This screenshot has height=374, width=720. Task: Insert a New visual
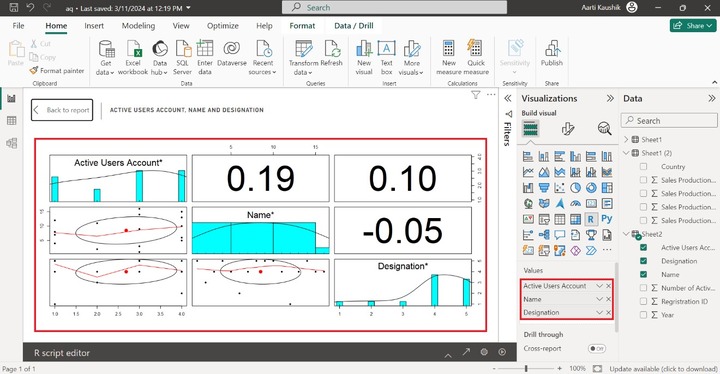[364, 57]
